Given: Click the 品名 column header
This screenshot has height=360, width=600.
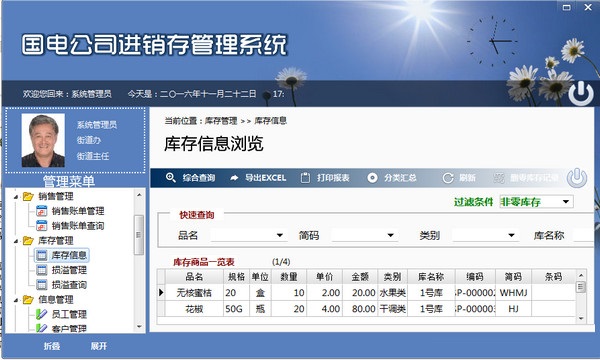Looking at the screenshot, I should 194,276.
